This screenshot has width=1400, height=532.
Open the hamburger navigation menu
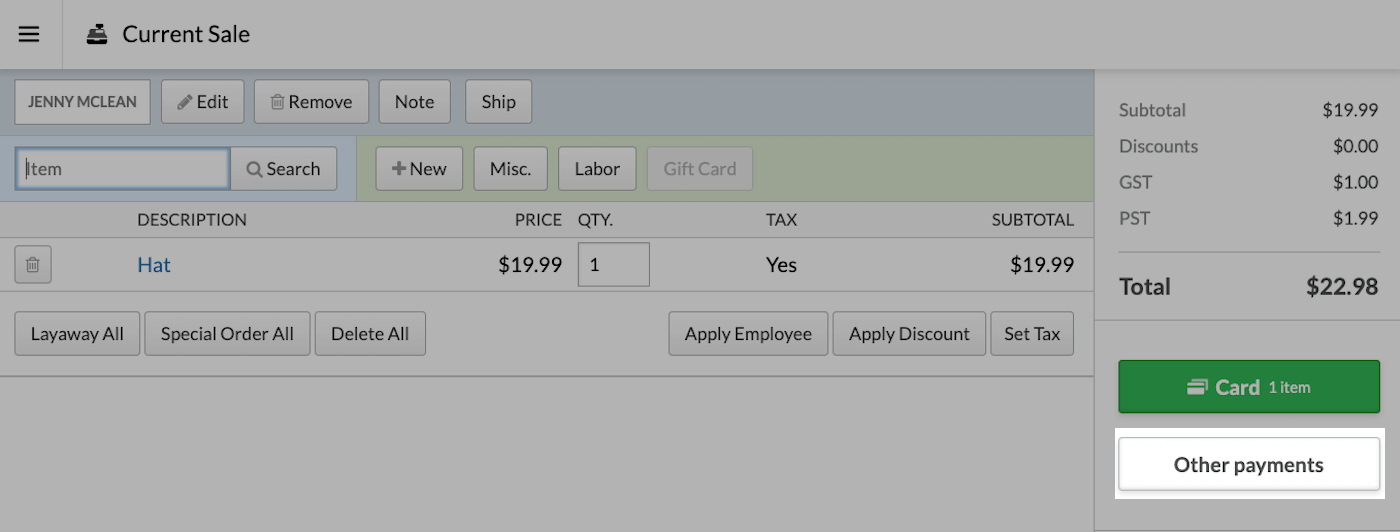[x=29, y=34]
